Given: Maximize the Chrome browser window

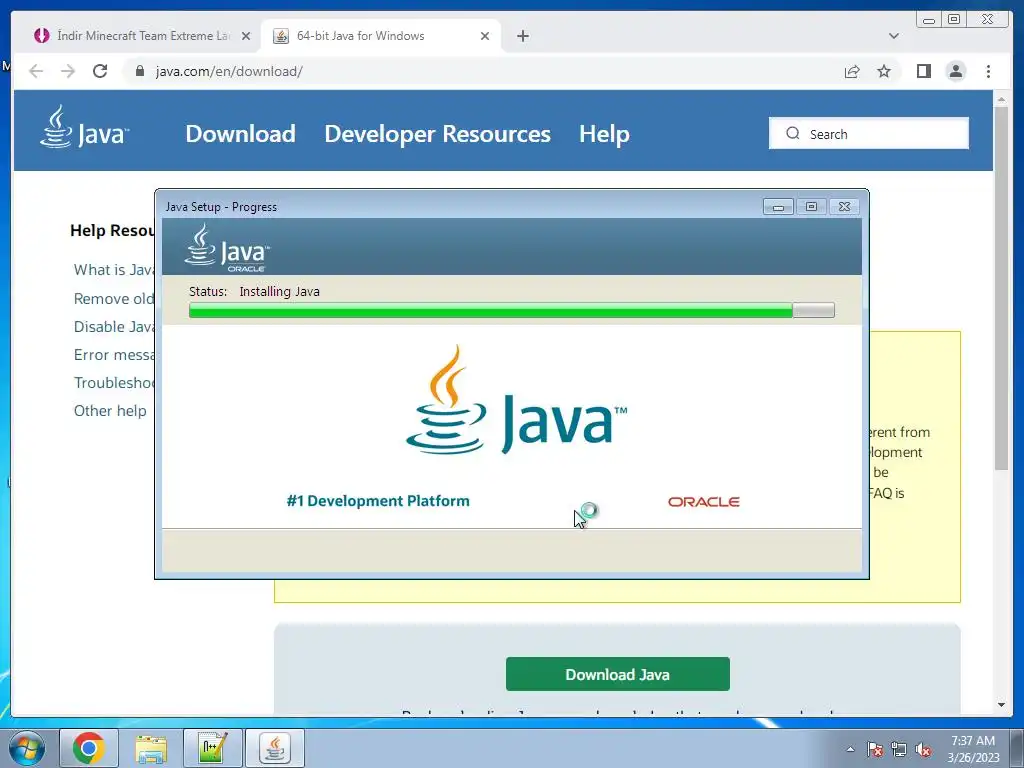Looking at the screenshot, I should [x=953, y=20].
